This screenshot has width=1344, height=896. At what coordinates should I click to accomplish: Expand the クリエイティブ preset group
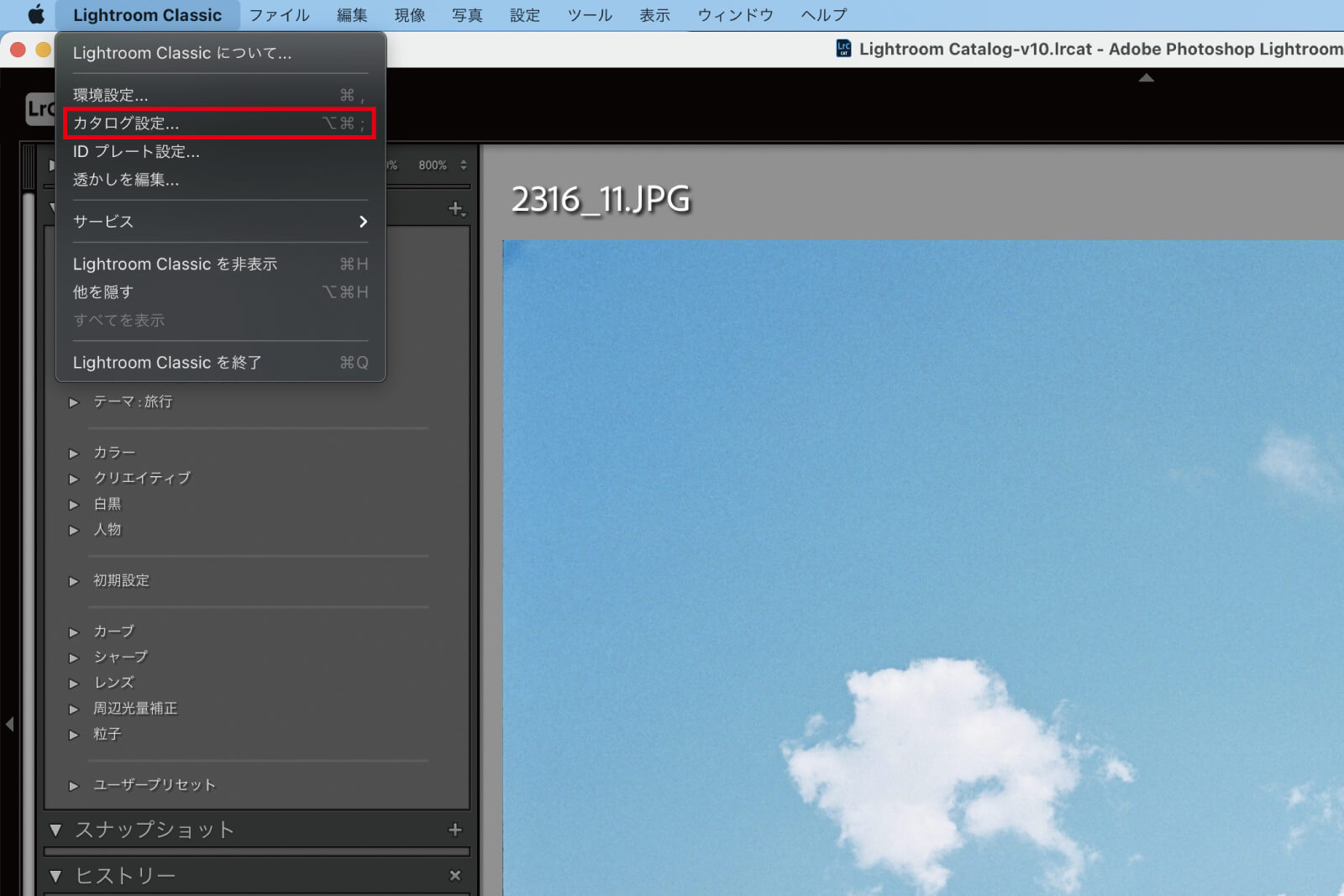coord(74,479)
